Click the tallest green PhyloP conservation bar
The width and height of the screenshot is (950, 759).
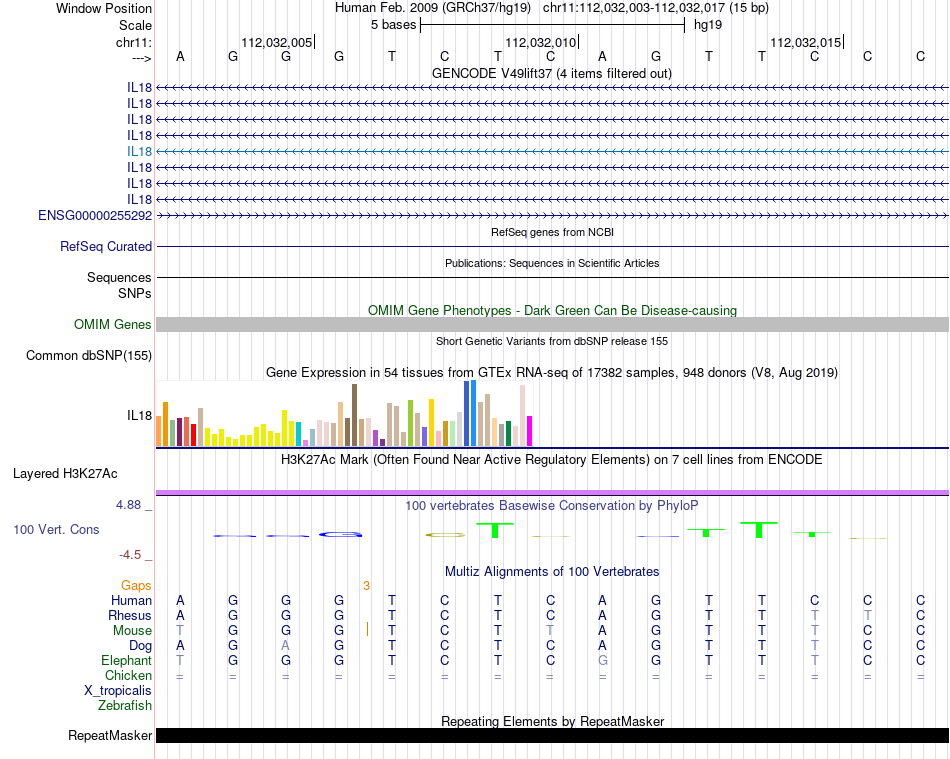coord(760,529)
